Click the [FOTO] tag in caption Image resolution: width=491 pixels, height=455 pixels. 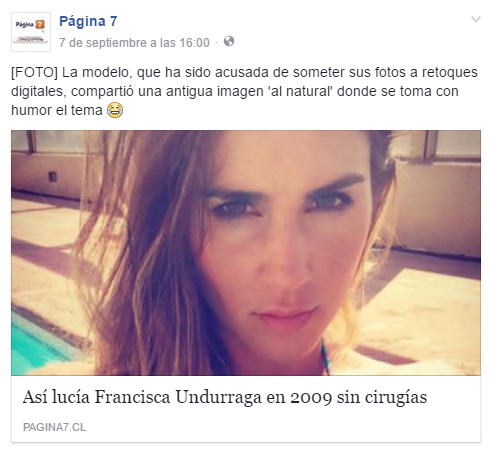34,72
